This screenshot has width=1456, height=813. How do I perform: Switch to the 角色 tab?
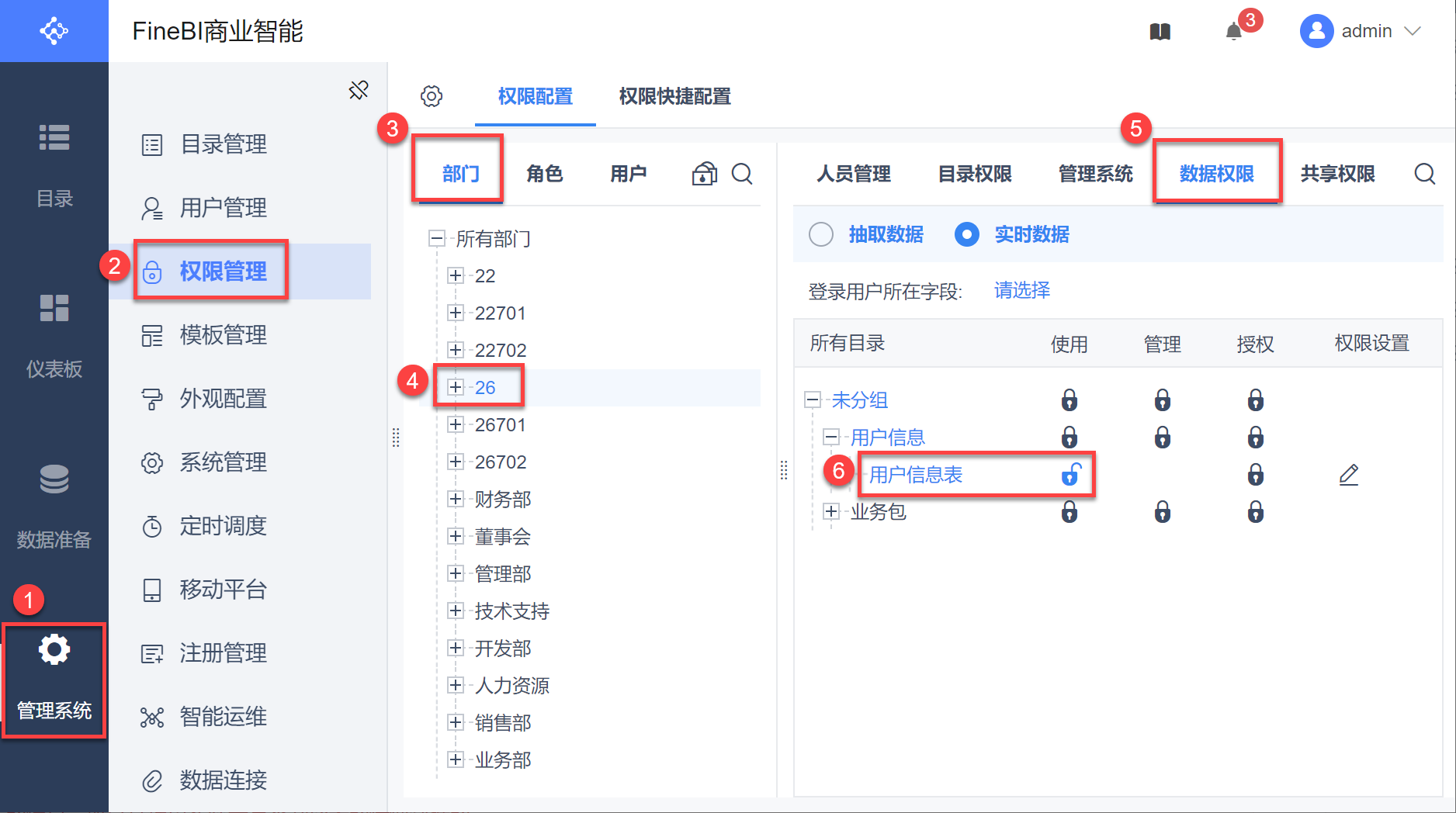point(544,174)
